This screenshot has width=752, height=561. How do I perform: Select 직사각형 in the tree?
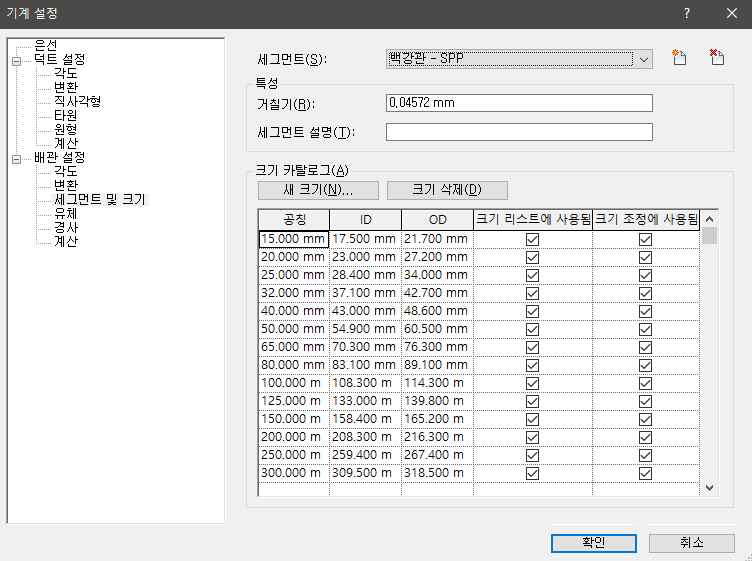[x=77, y=101]
